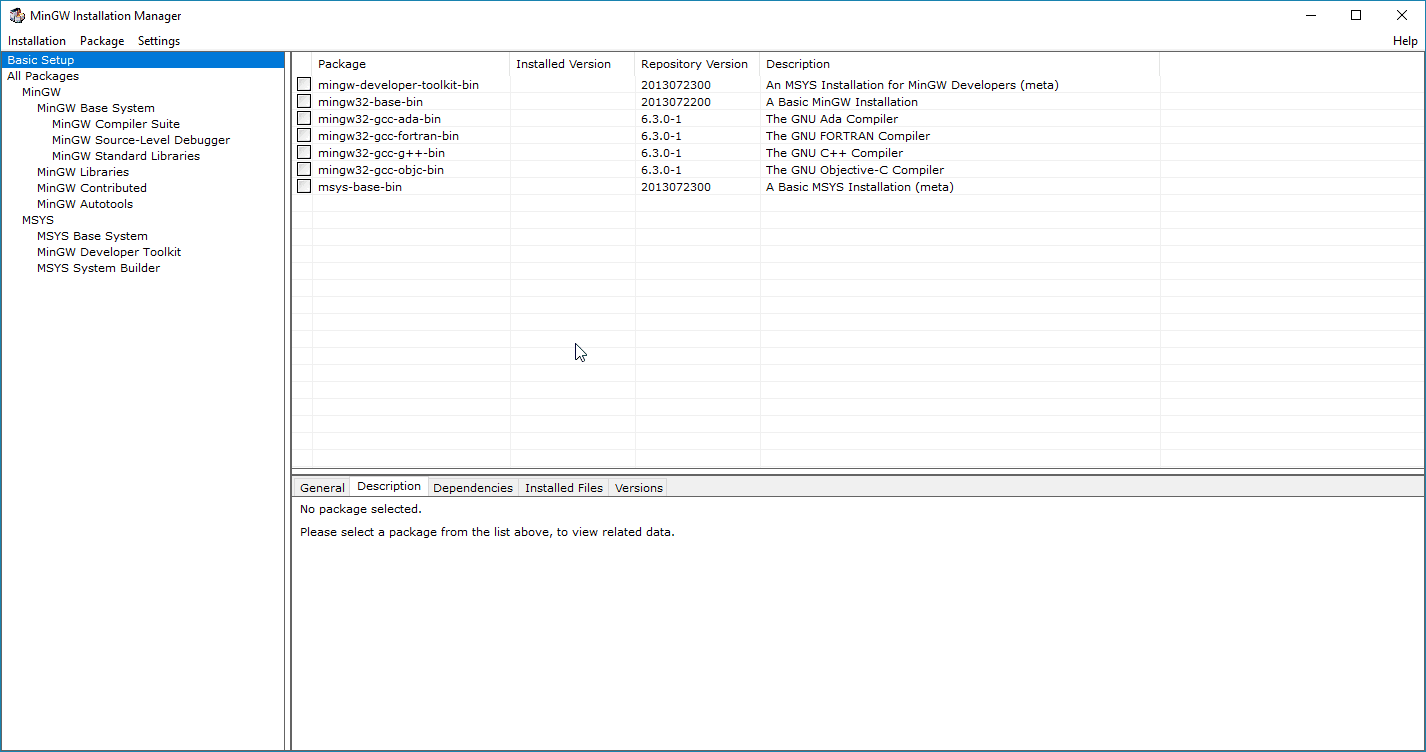Image resolution: width=1426 pixels, height=752 pixels.
Task: Click description 'The GNU FORTRAN Compiler'
Action: pyautogui.click(x=848, y=136)
